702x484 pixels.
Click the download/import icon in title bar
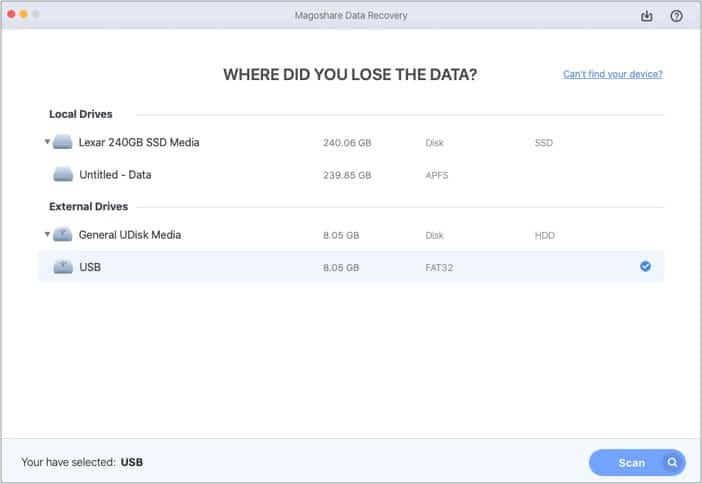646,16
